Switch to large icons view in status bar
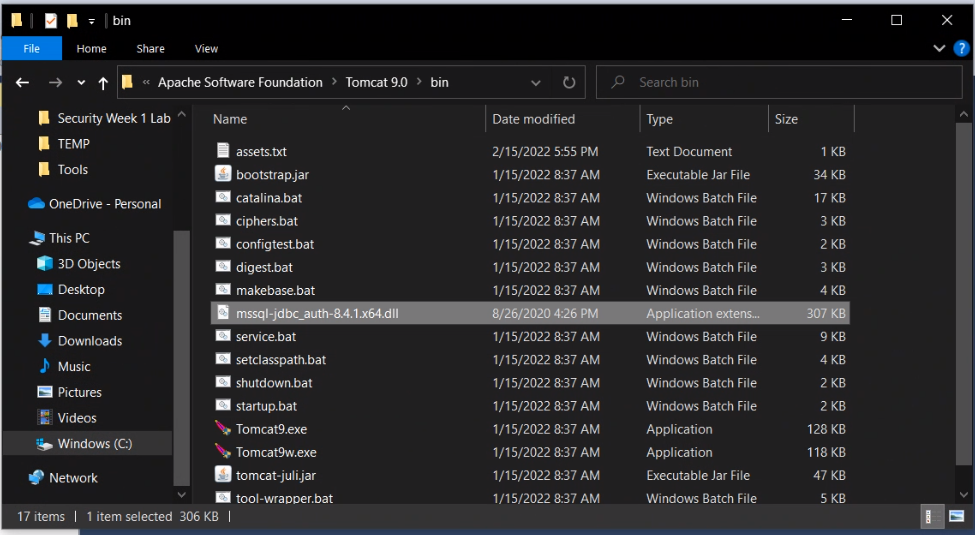 (955, 517)
